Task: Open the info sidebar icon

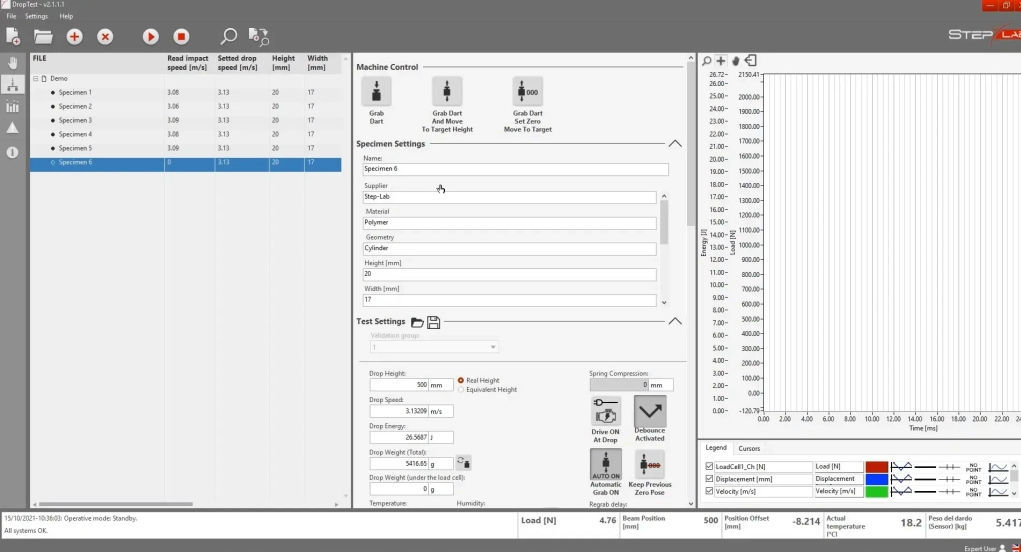Action: (12, 152)
